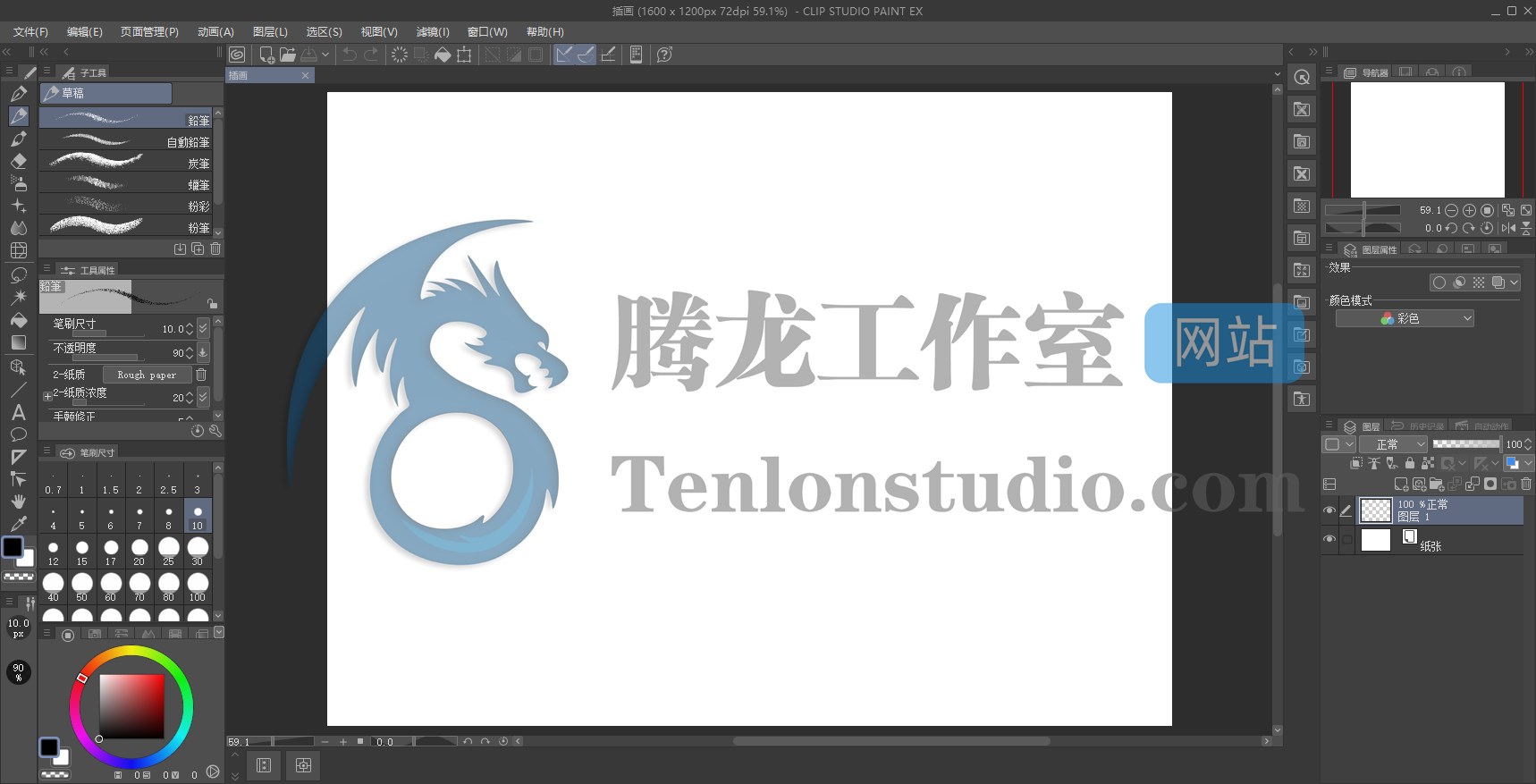Click the zoom in navigator icon
Viewport: 1536px width, 784px height.
pos(1469,210)
